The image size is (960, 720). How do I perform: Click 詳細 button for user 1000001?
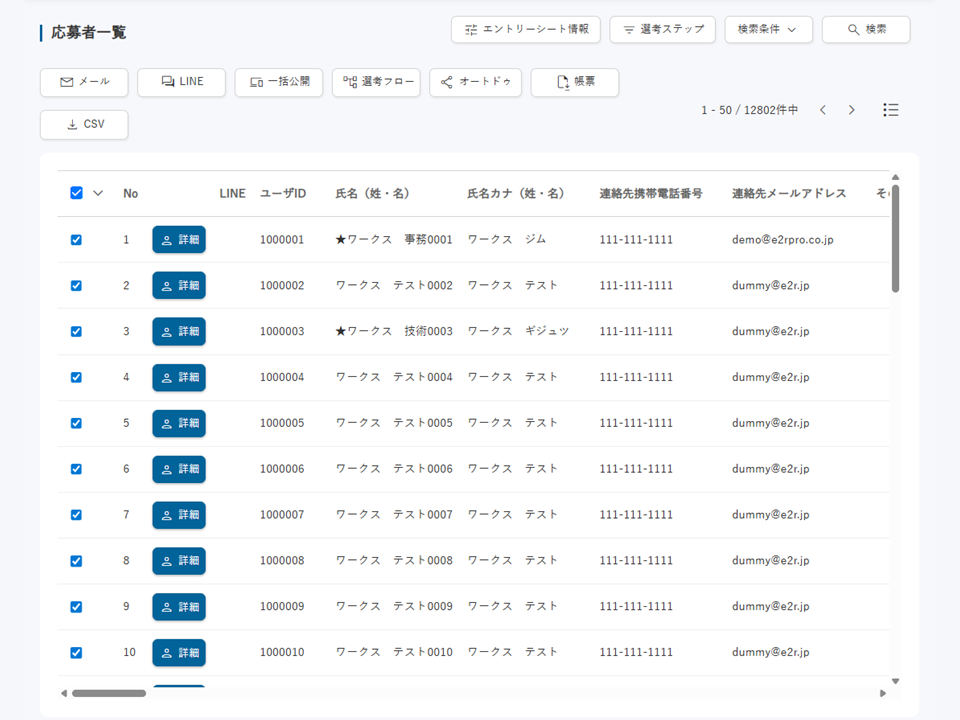point(179,239)
